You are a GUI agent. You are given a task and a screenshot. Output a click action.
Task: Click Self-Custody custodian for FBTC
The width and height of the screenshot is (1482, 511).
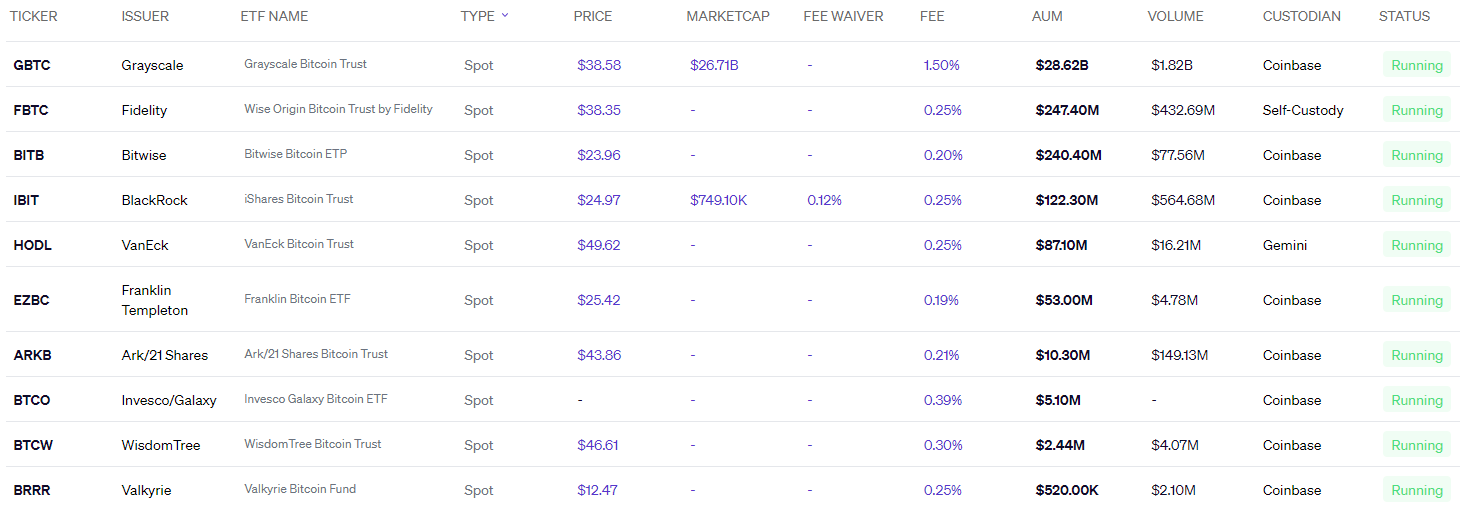pyautogui.click(x=1302, y=110)
